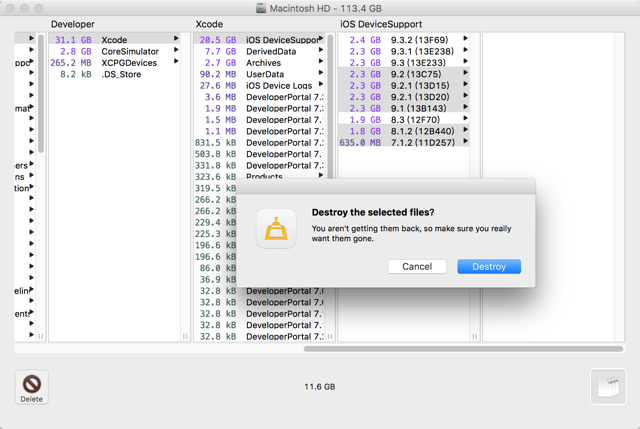Select the 9.3 (13E233) folder
The width and height of the screenshot is (640, 429).
[x=404, y=62]
